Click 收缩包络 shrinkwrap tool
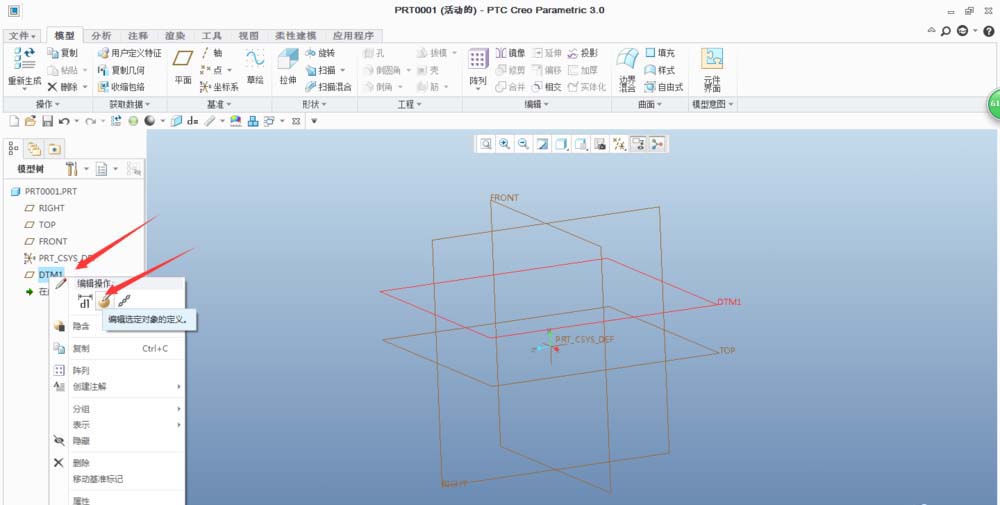1000x505 pixels. pos(121,87)
